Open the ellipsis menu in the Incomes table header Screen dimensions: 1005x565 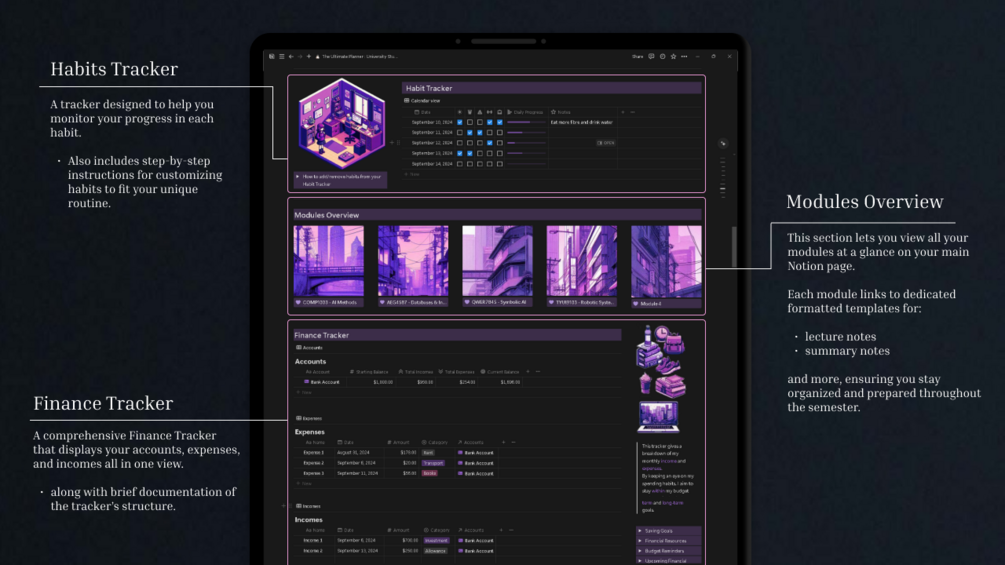point(511,530)
